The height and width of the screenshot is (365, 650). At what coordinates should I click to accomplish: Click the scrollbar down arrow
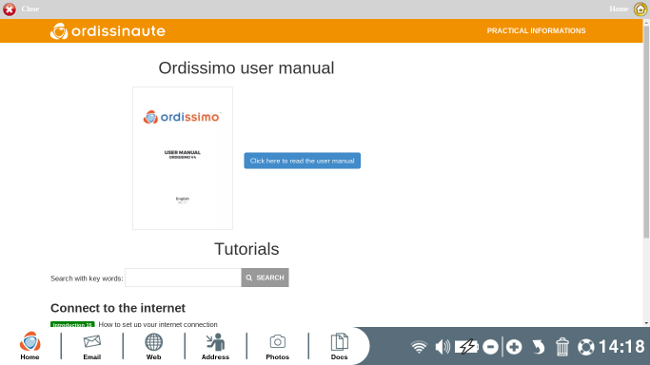[646, 323]
